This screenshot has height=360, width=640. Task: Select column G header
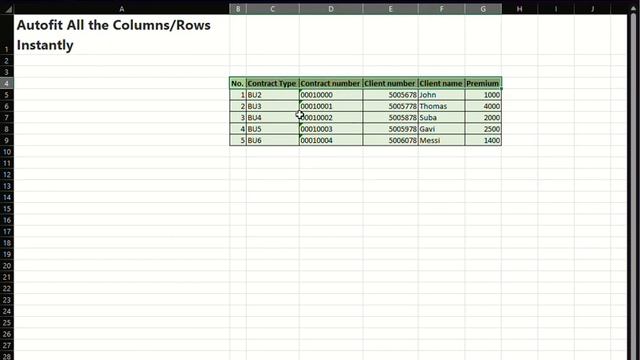tap(483, 9)
